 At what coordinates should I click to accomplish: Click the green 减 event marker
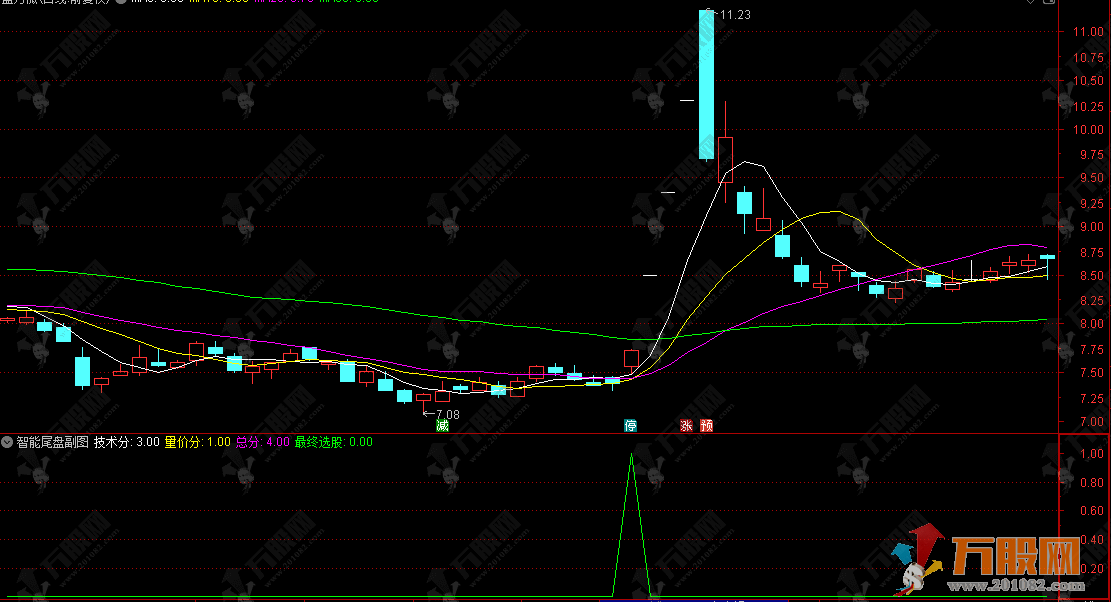click(x=442, y=425)
